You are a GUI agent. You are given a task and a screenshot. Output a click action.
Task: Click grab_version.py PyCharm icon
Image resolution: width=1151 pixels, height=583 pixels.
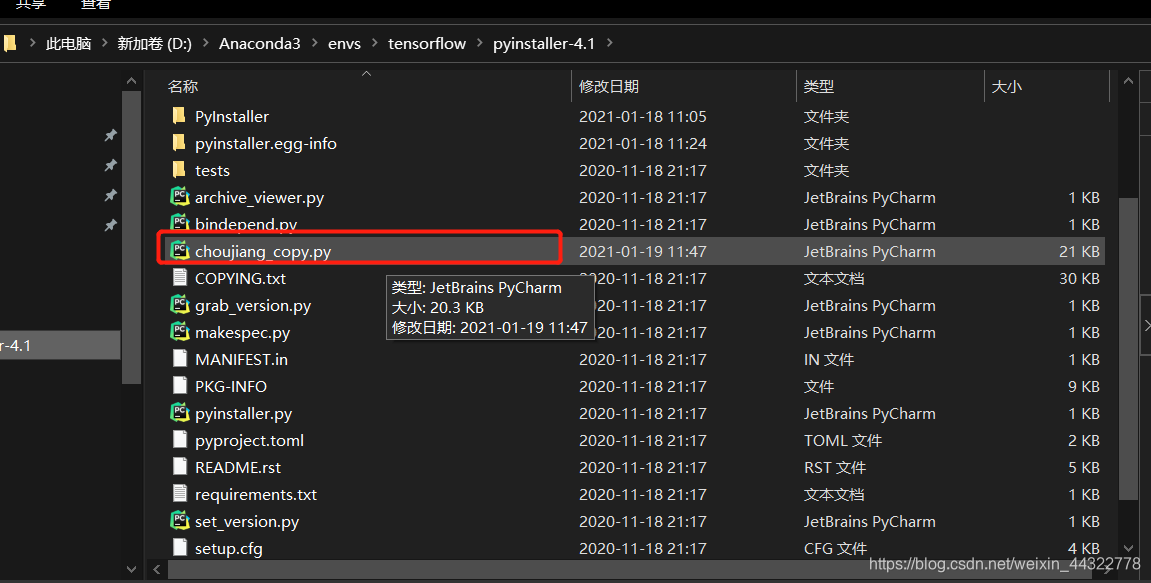click(180, 305)
